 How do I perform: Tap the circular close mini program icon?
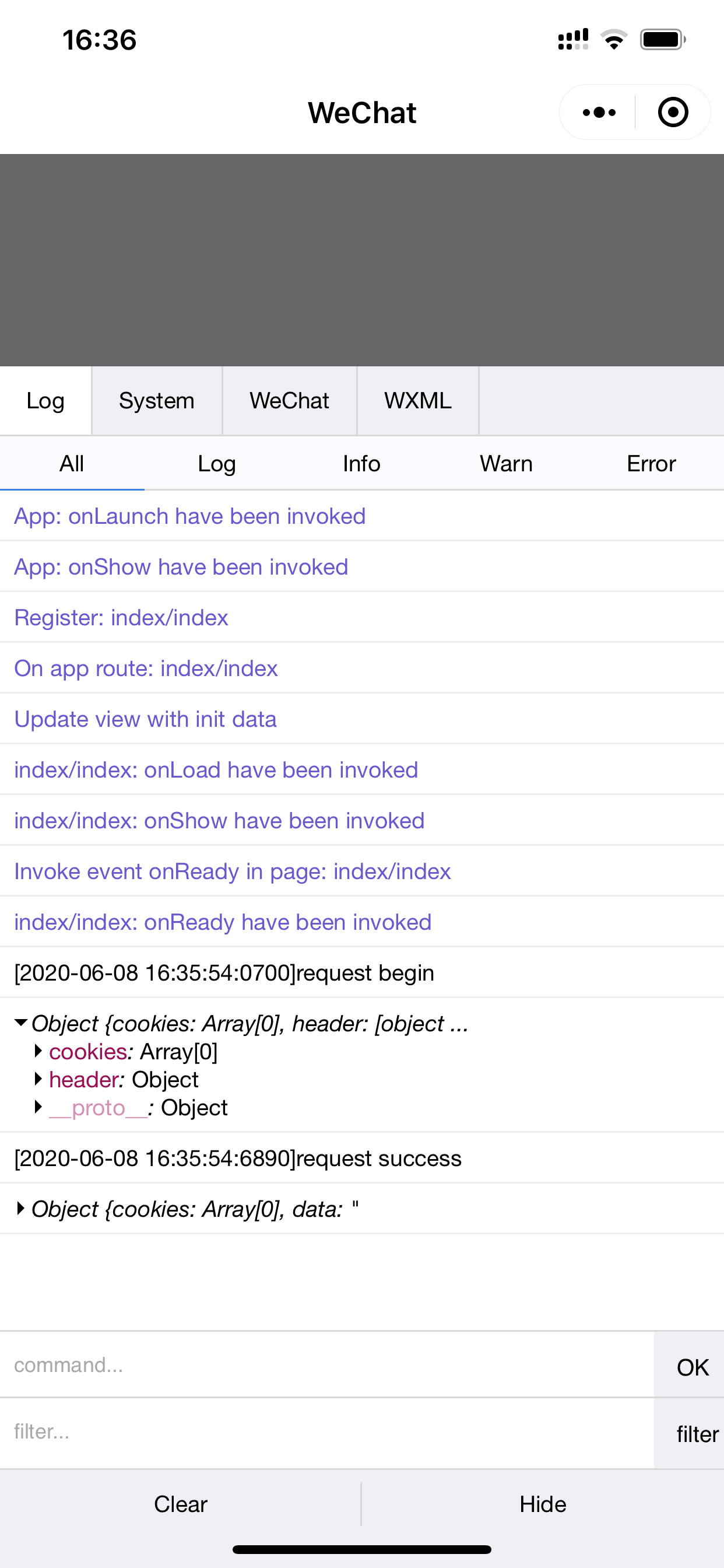click(x=673, y=113)
